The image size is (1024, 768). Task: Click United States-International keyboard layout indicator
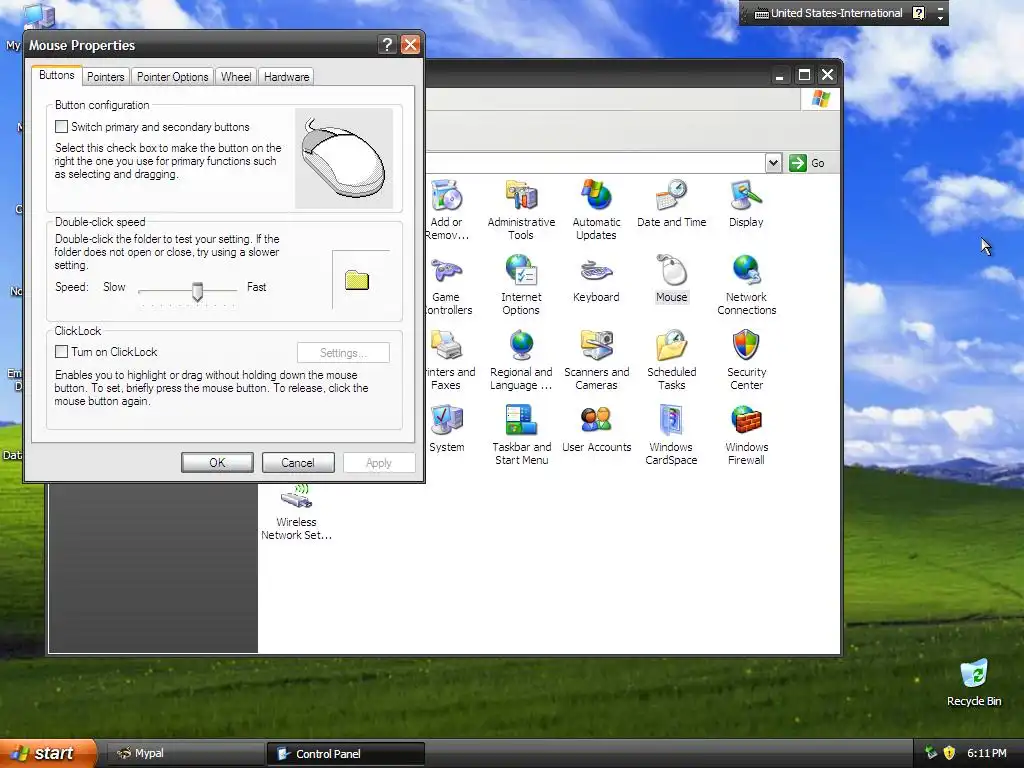pyautogui.click(x=829, y=13)
